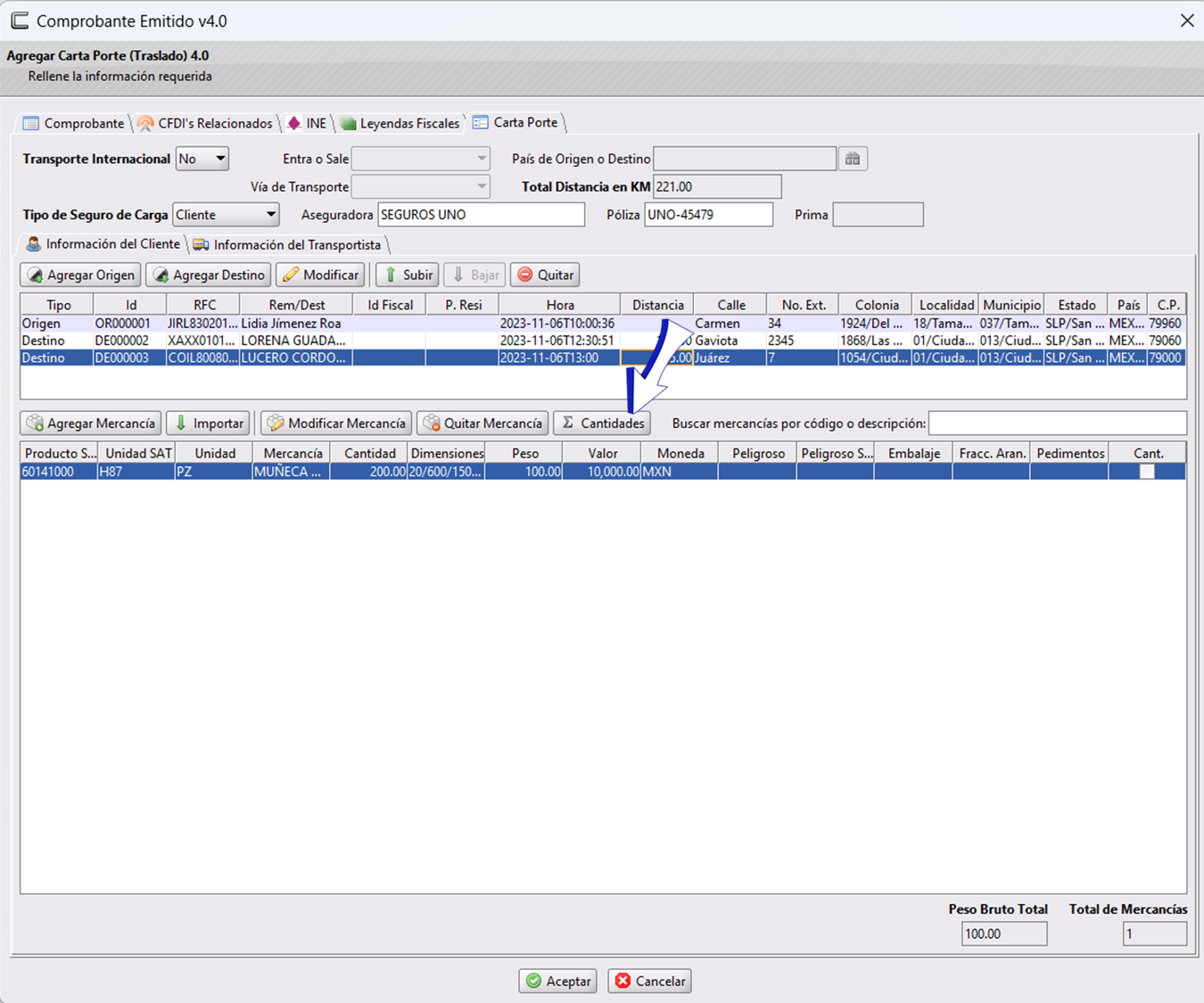Select the Origen row OR000001
The image size is (1204, 1003).
(x=603, y=324)
